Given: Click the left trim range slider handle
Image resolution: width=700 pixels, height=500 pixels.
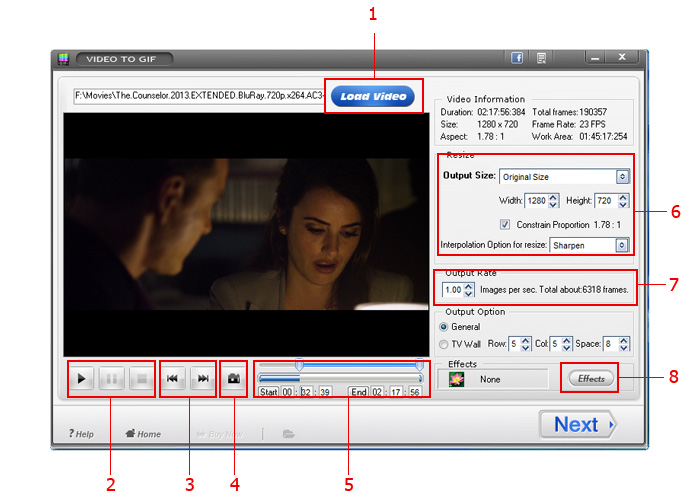Looking at the screenshot, I should pos(299,366).
